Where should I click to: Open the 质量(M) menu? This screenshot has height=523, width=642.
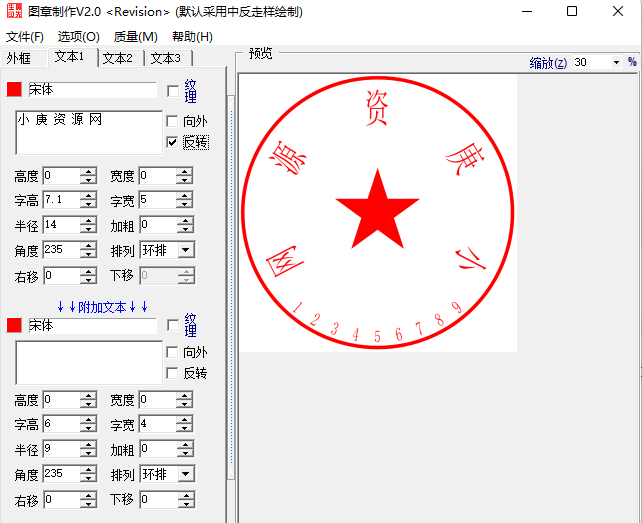click(135, 37)
